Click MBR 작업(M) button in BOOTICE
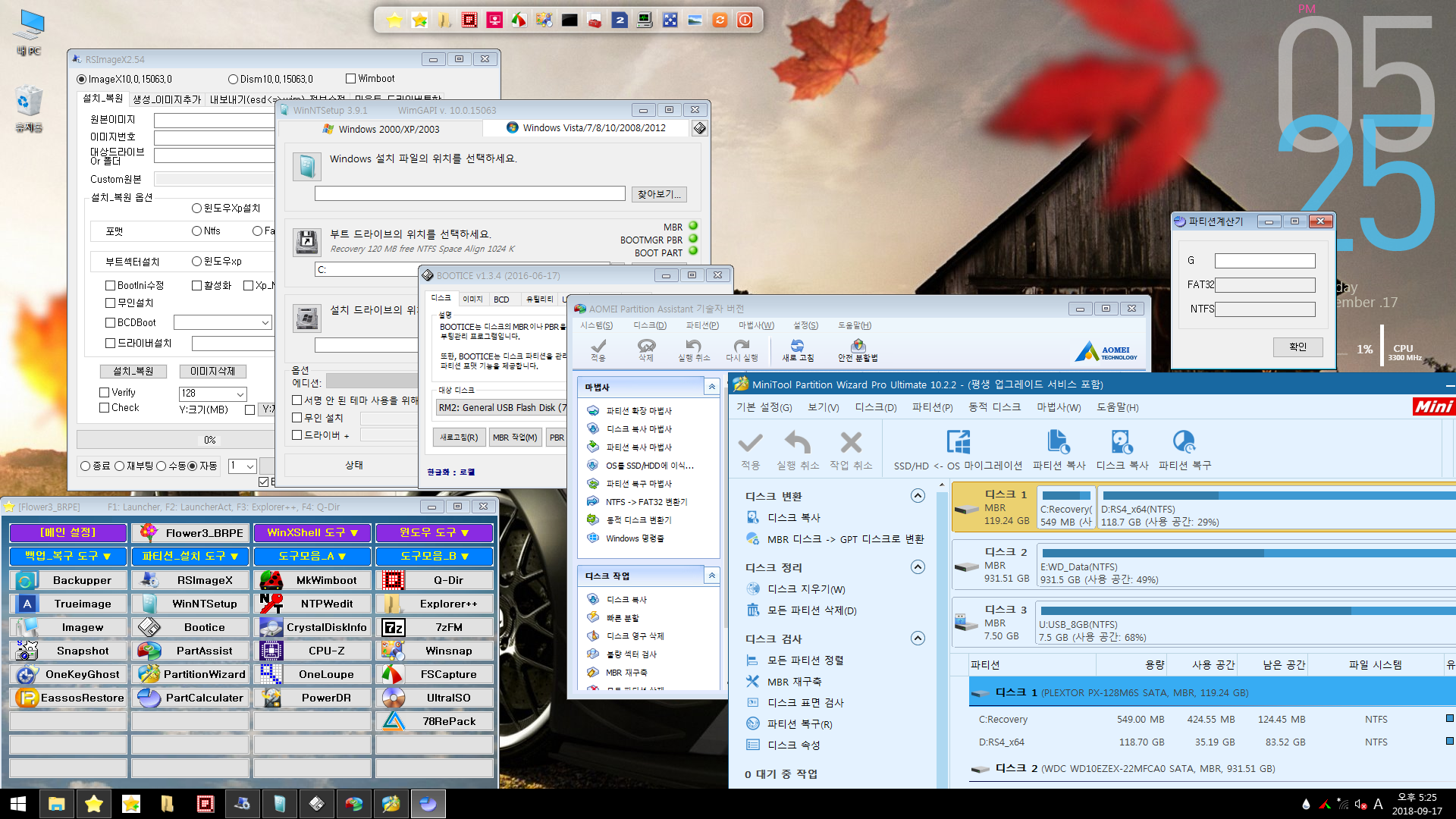Viewport: 1456px width, 819px height. tap(514, 438)
